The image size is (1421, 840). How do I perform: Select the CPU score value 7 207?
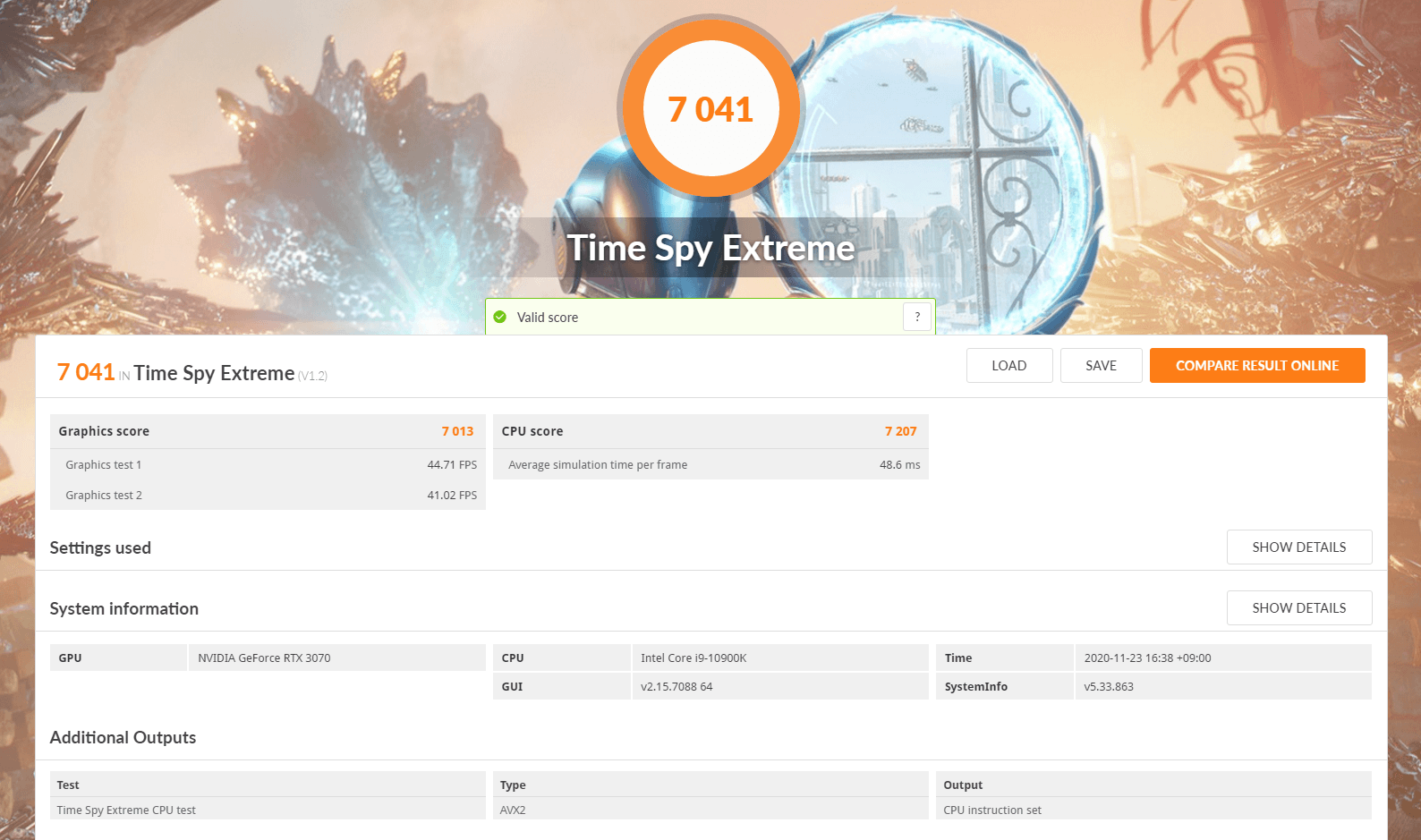(x=901, y=431)
